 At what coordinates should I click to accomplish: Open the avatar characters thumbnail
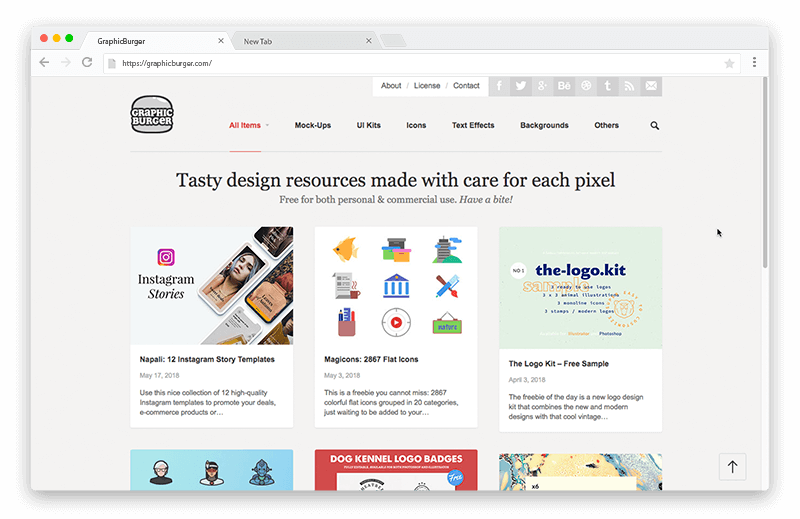212,470
